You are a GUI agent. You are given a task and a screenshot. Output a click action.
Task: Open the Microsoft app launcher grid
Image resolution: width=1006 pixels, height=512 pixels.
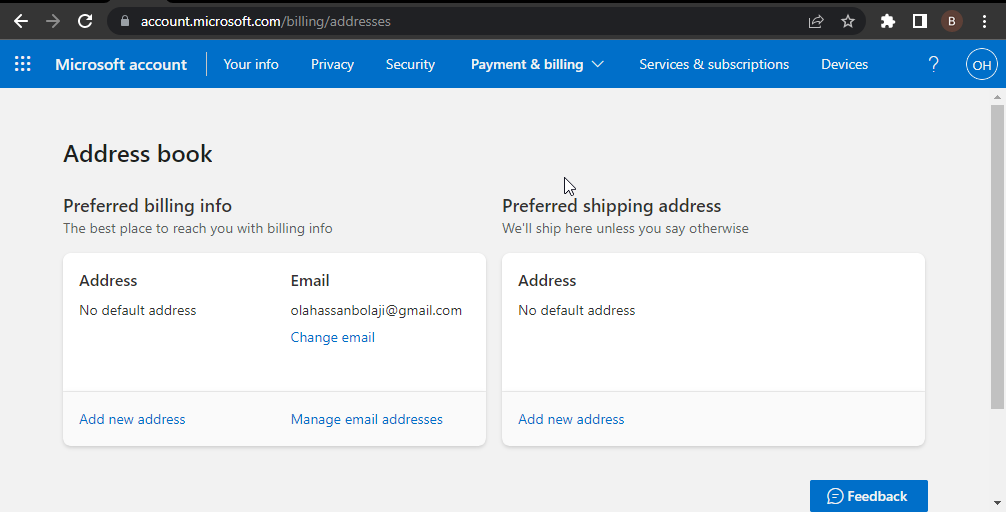tap(22, 64)
